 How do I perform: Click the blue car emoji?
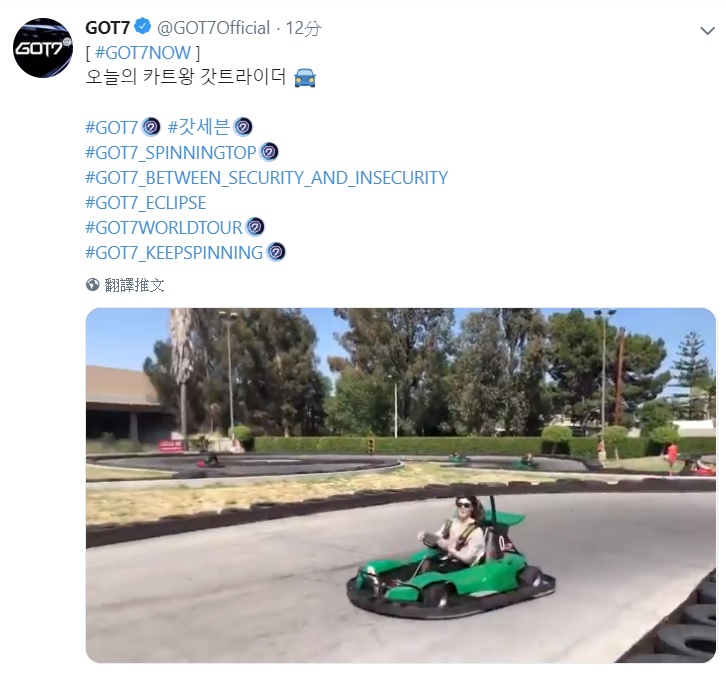click(x=305, y=78)
